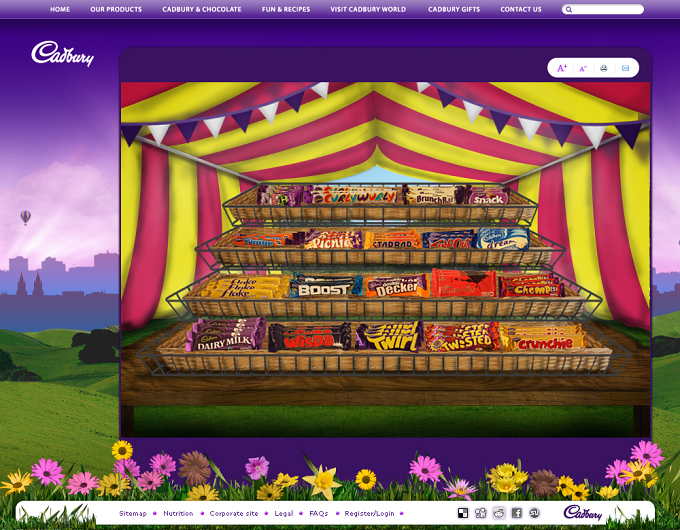Select the Dream bar product
This screenshot has width=680, height=530.
(x=503, y=239)
